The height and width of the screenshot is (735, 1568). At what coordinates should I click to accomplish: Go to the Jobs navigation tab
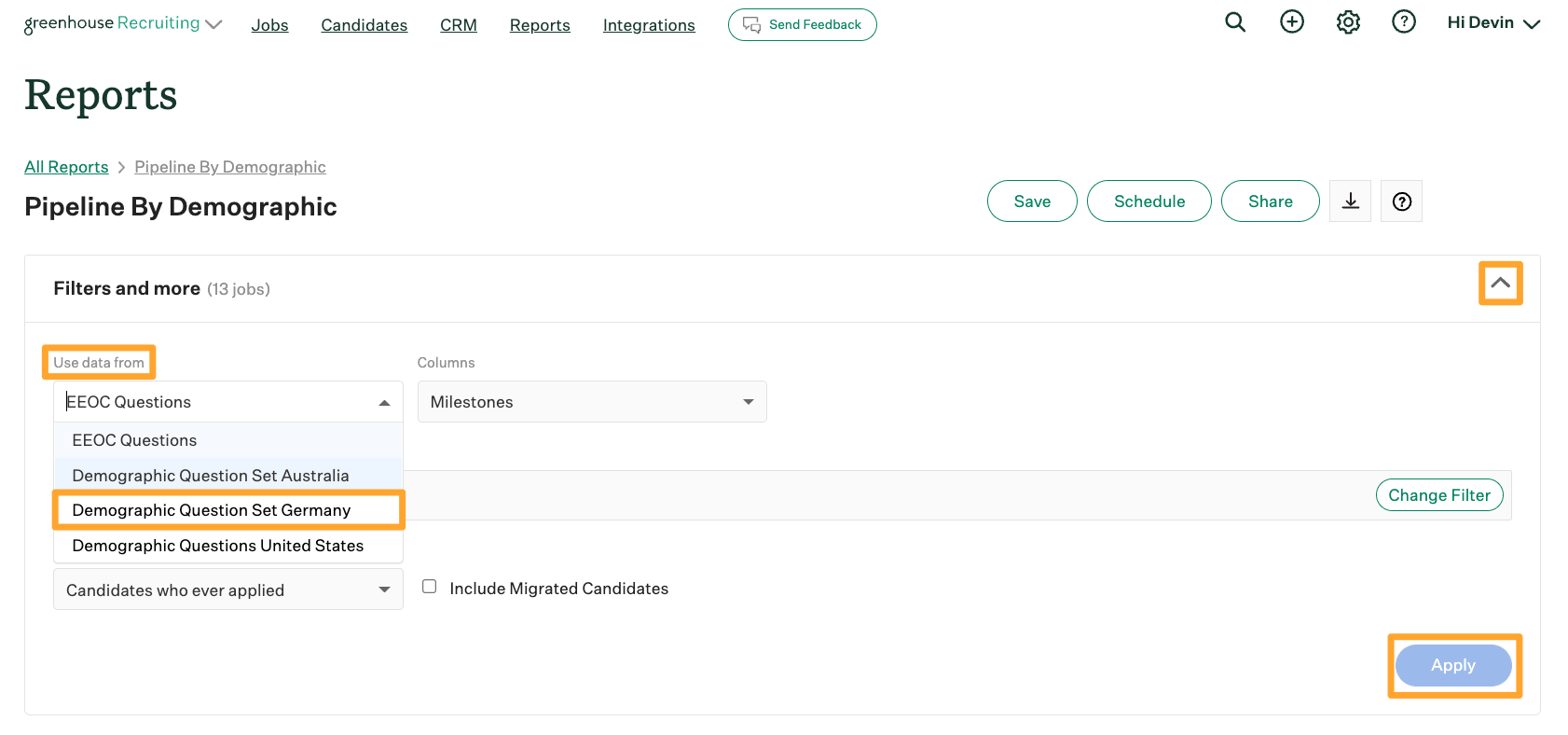point(269,25)
